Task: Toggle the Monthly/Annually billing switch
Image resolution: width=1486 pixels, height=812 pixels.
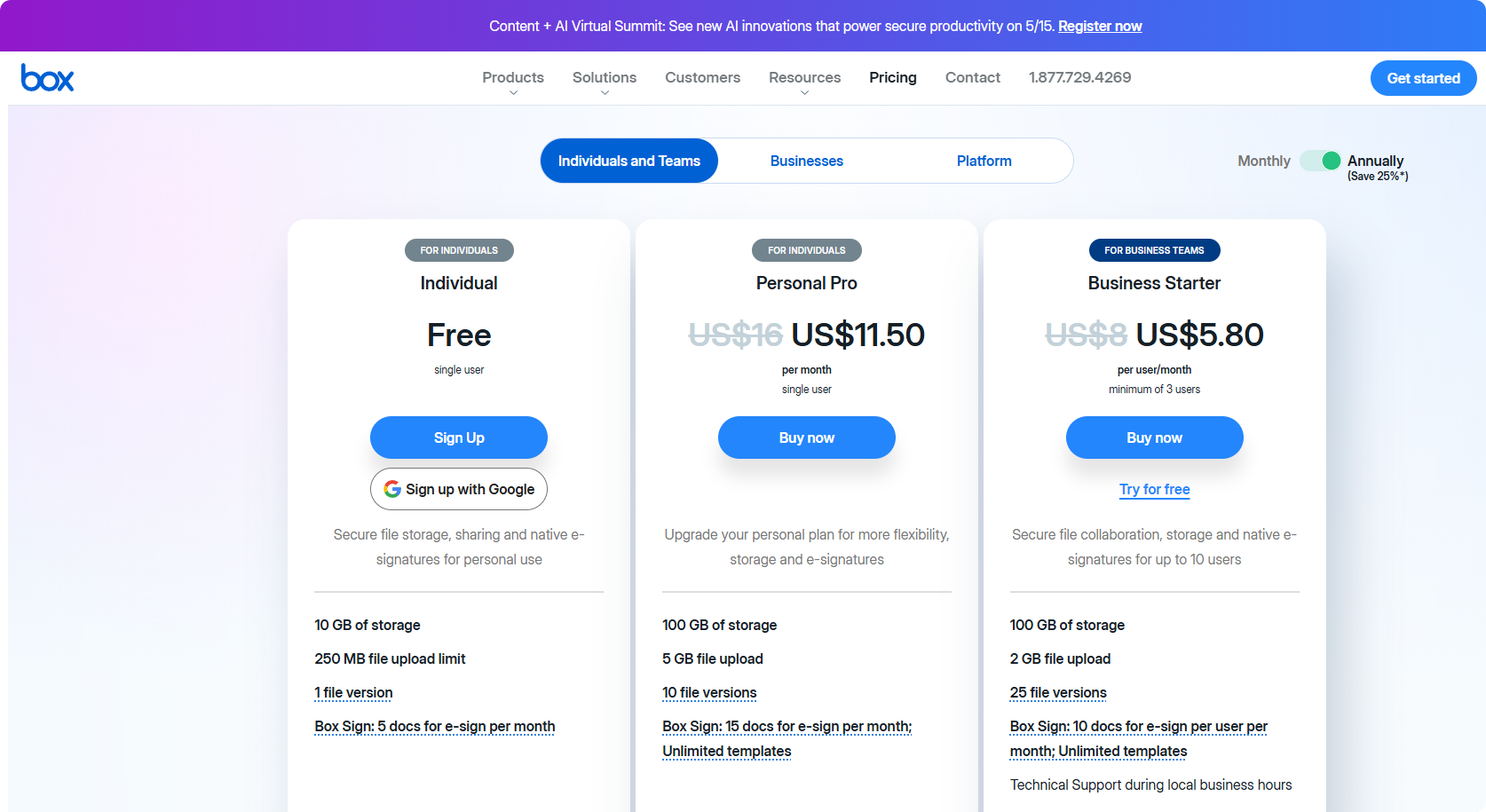Action: point(1320,161)
